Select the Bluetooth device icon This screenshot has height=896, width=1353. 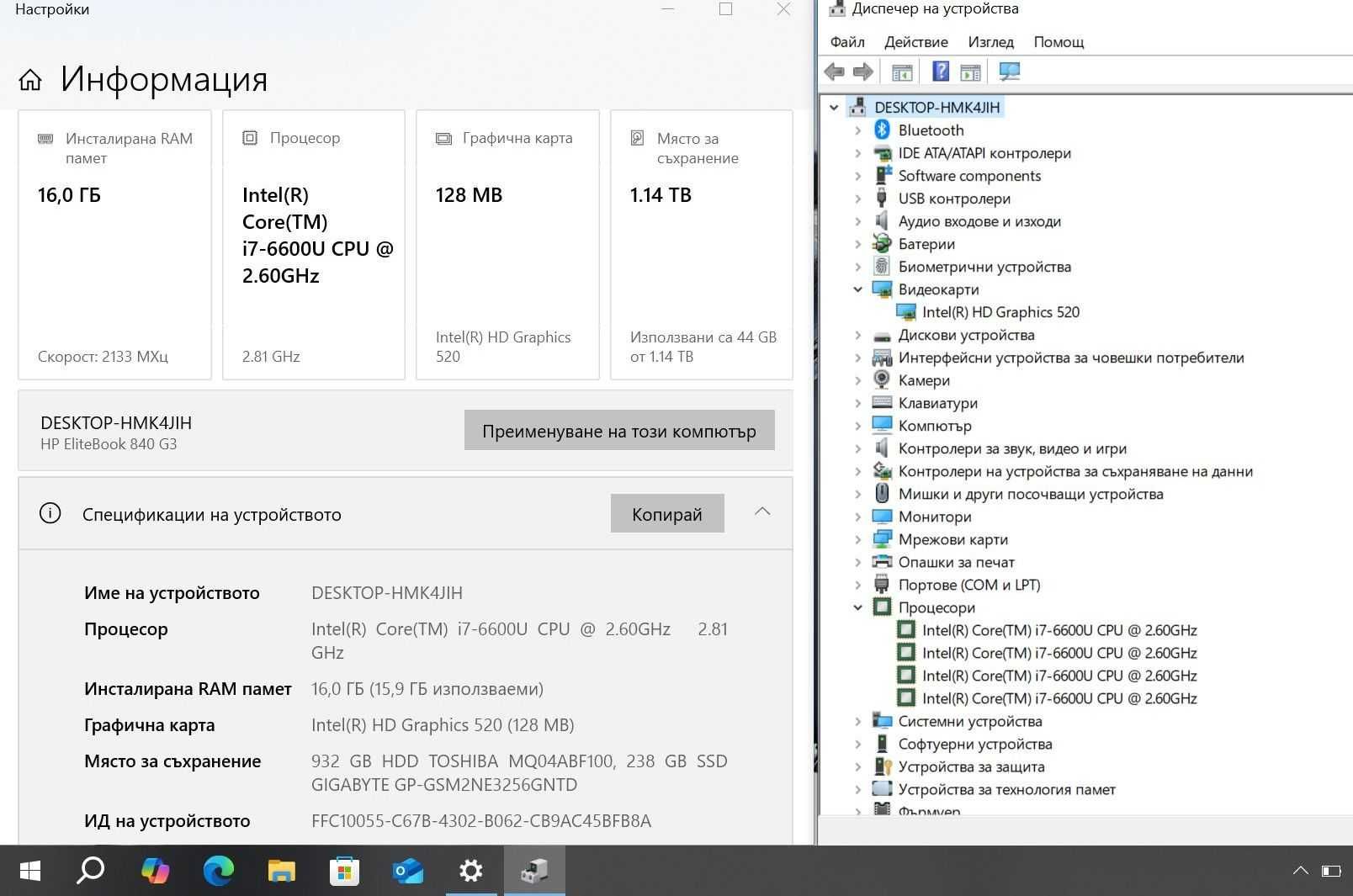click(882, 130)
